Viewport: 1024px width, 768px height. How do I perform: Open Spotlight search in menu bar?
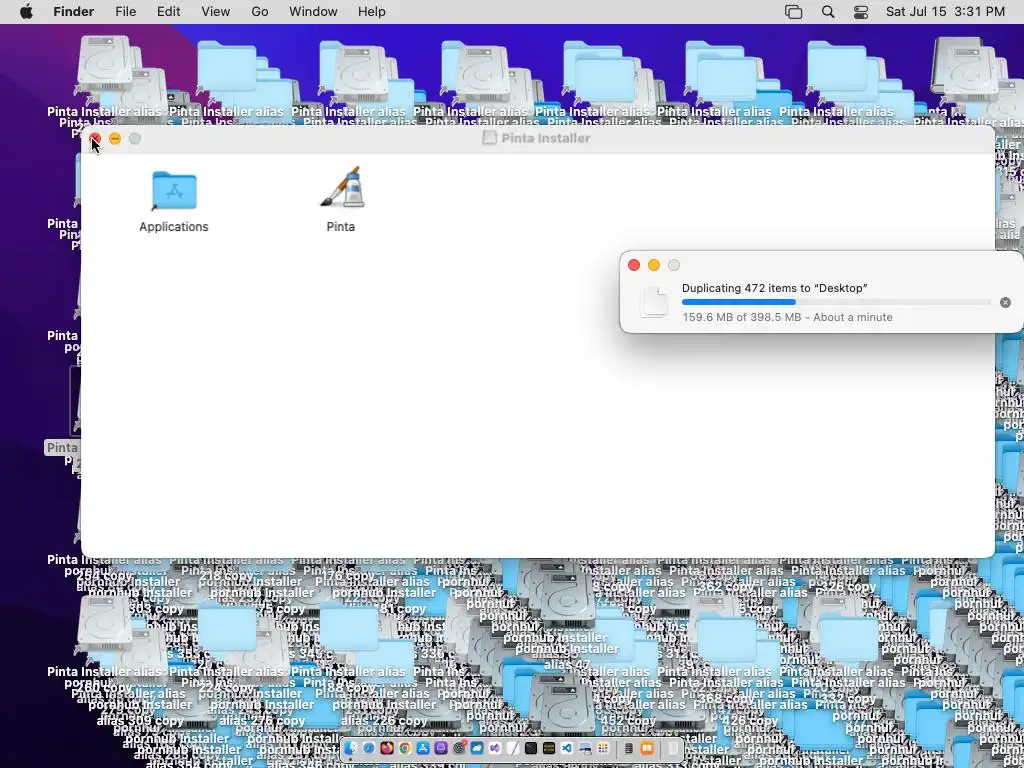click(827, 12)
